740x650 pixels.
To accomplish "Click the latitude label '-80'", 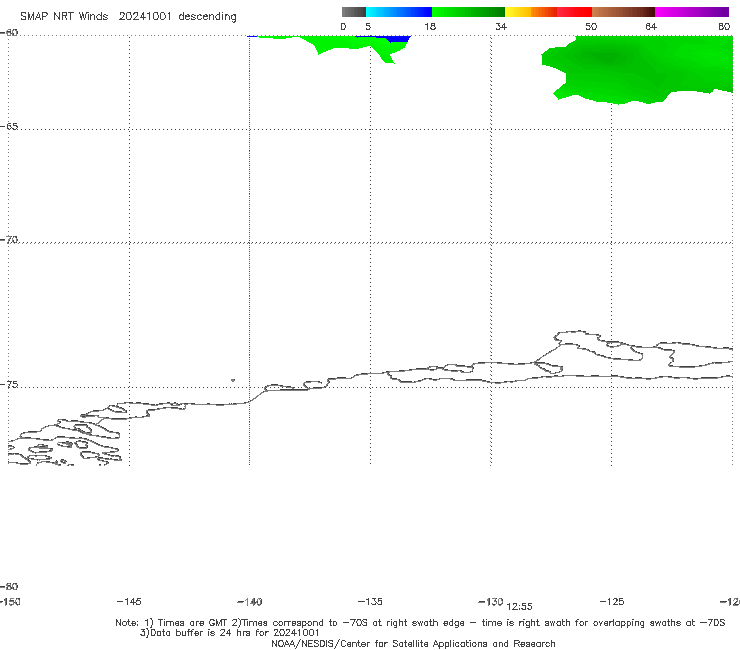I will 9,586.
